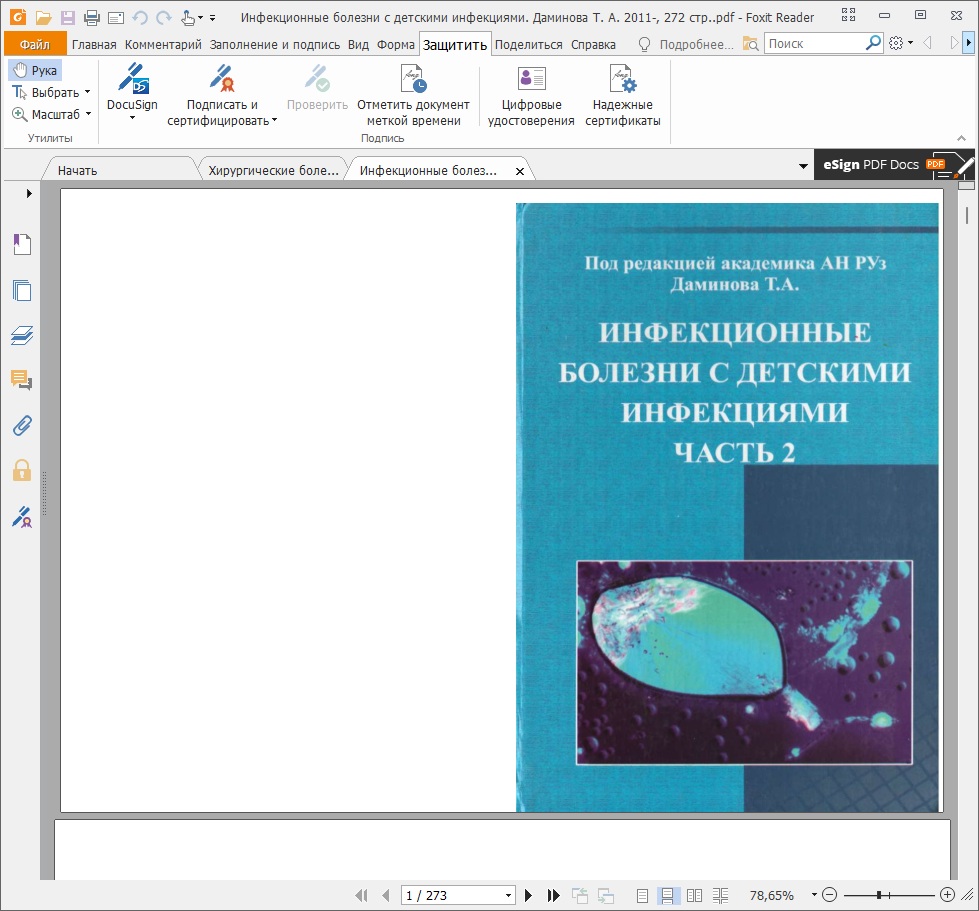Click the Print icon in the title bar

[92, 17]
